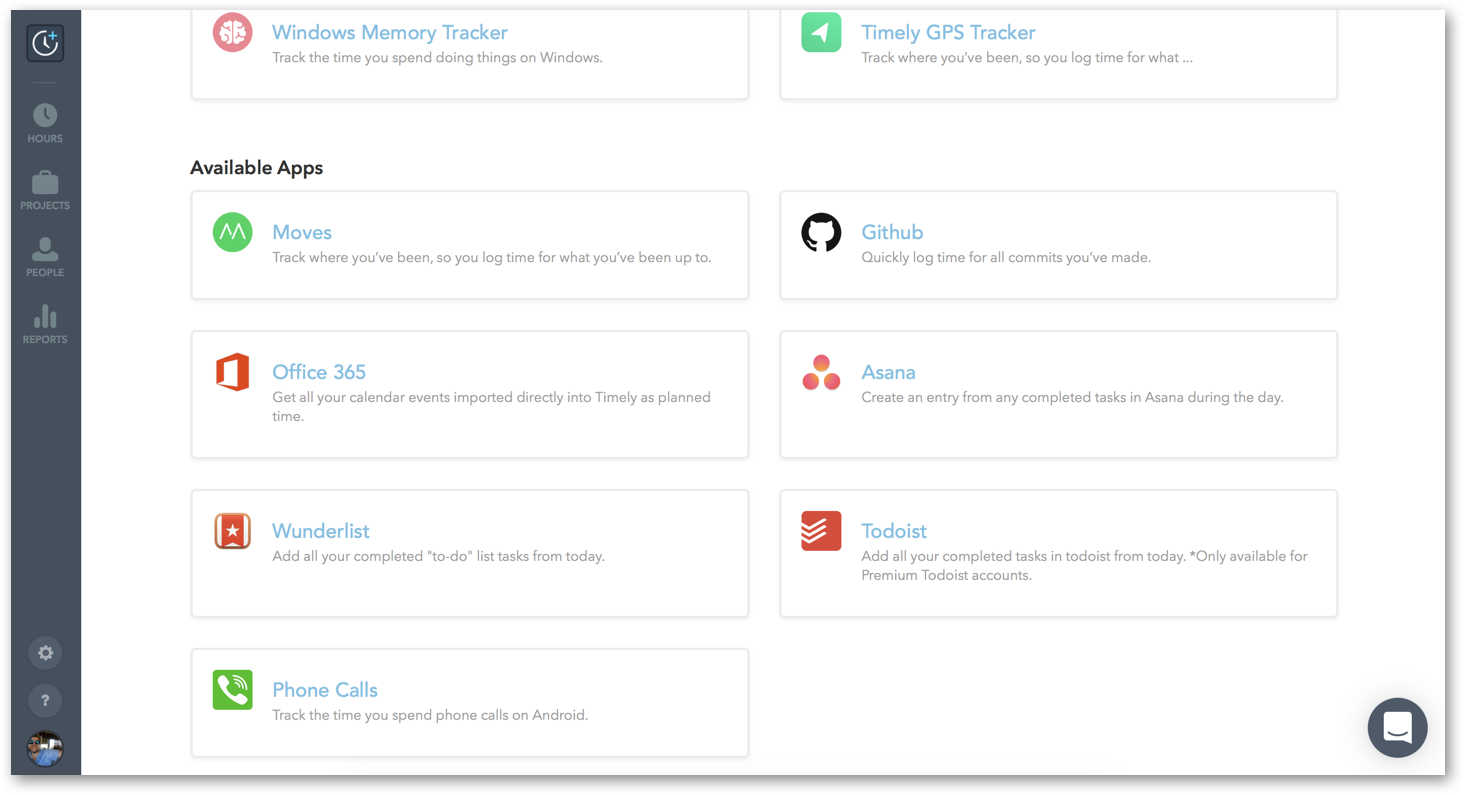Open the Timely GPS Tracker link
1464x795 pixels.
click(x=947, y=32)
